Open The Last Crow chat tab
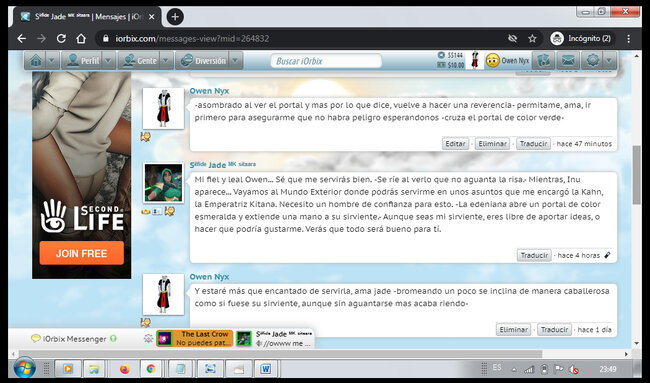The width and height of the screenshot is (650, 383). (x=195, y=339)
